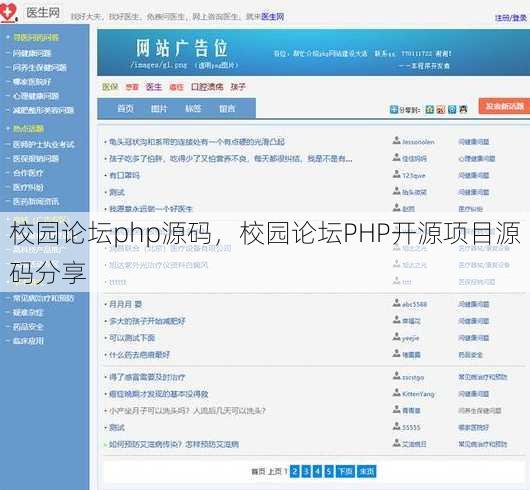Open the post 如何预防艾滋病传染
The height and width of the screenshot is (490, 530).
174,444
